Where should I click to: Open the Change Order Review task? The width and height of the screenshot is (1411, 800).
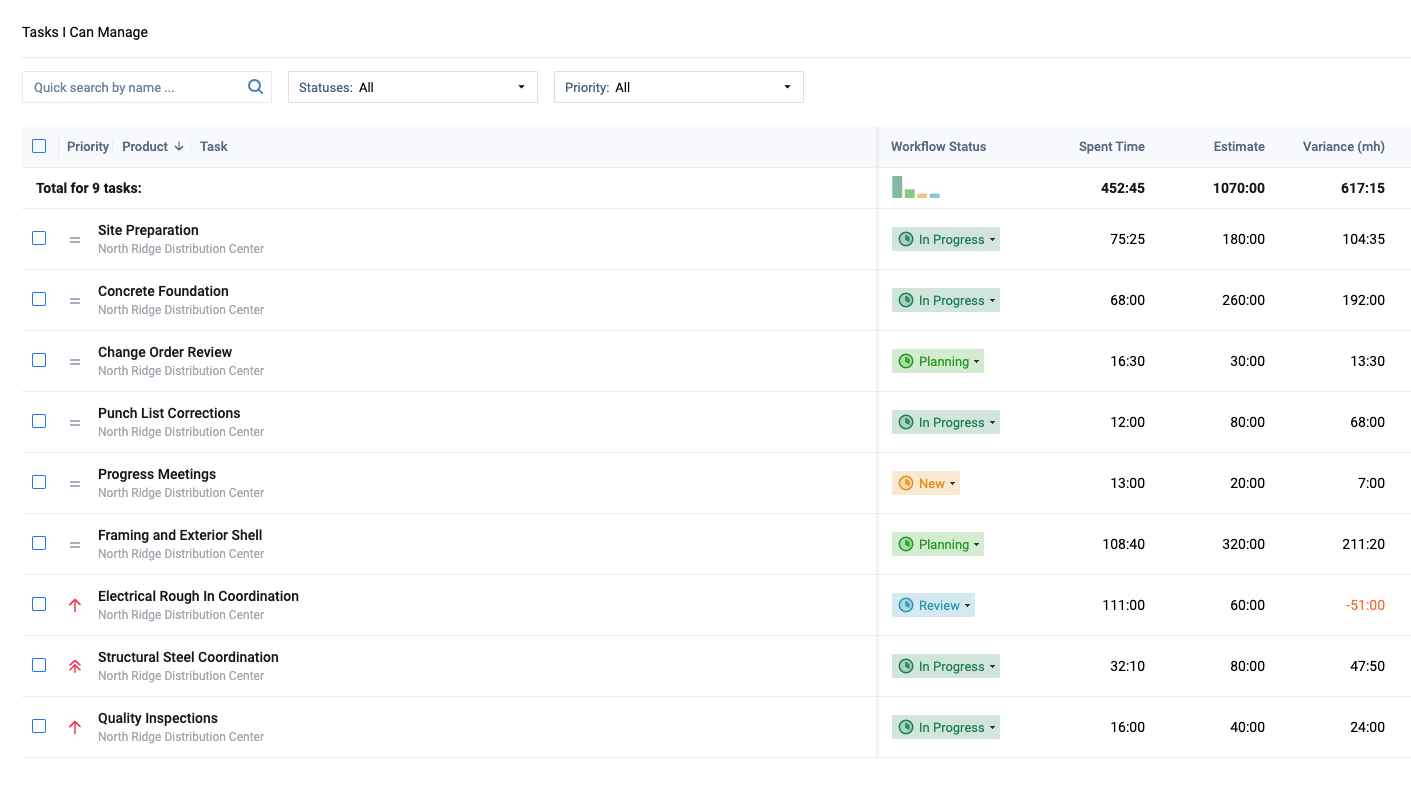[x=165, y=352]
